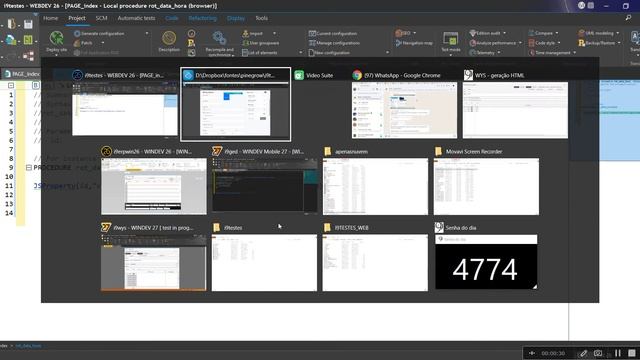Click the Telemetry icon
The width and height of the screenshot is (640, 360).
[x=473, y=53]
